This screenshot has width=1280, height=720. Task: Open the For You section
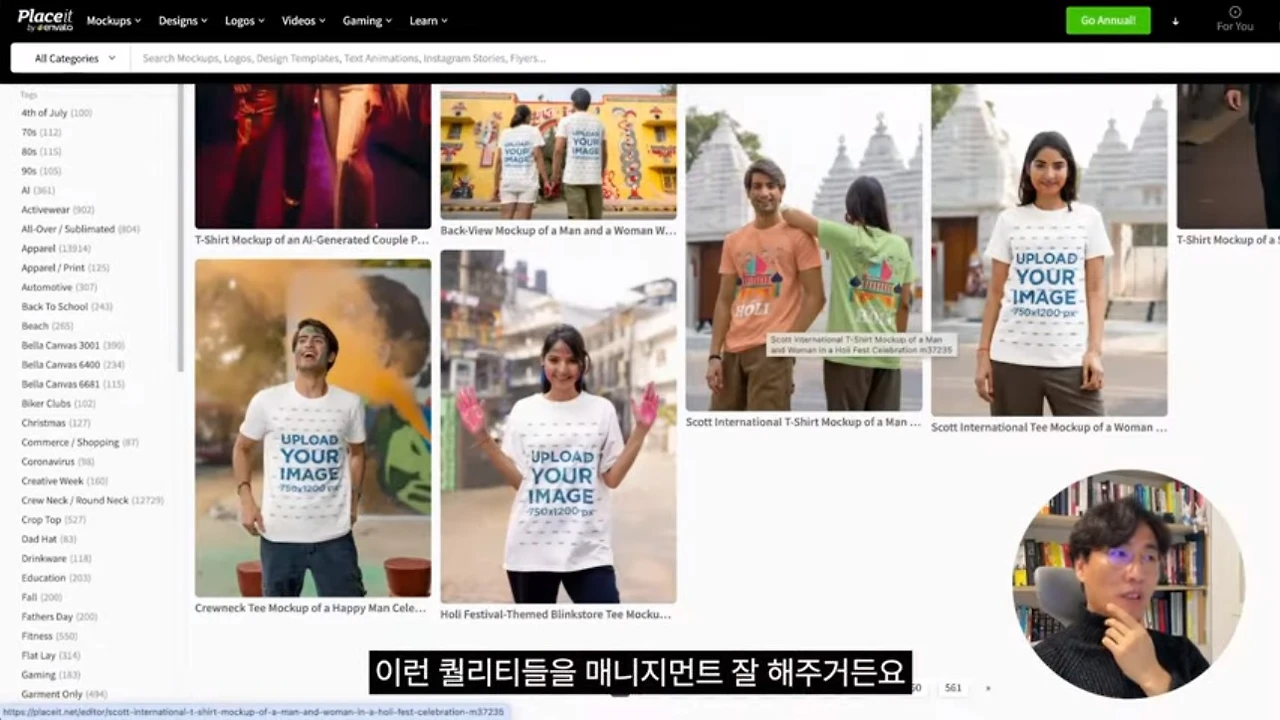pos(1235,20)
